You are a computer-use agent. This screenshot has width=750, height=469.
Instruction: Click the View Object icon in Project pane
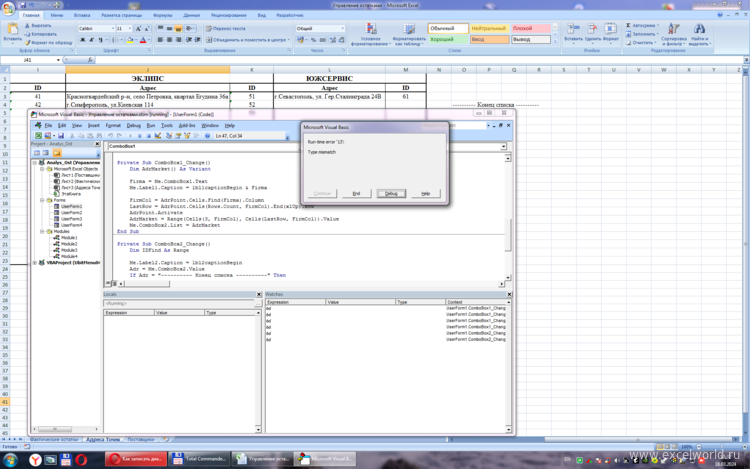coord(45,153)
